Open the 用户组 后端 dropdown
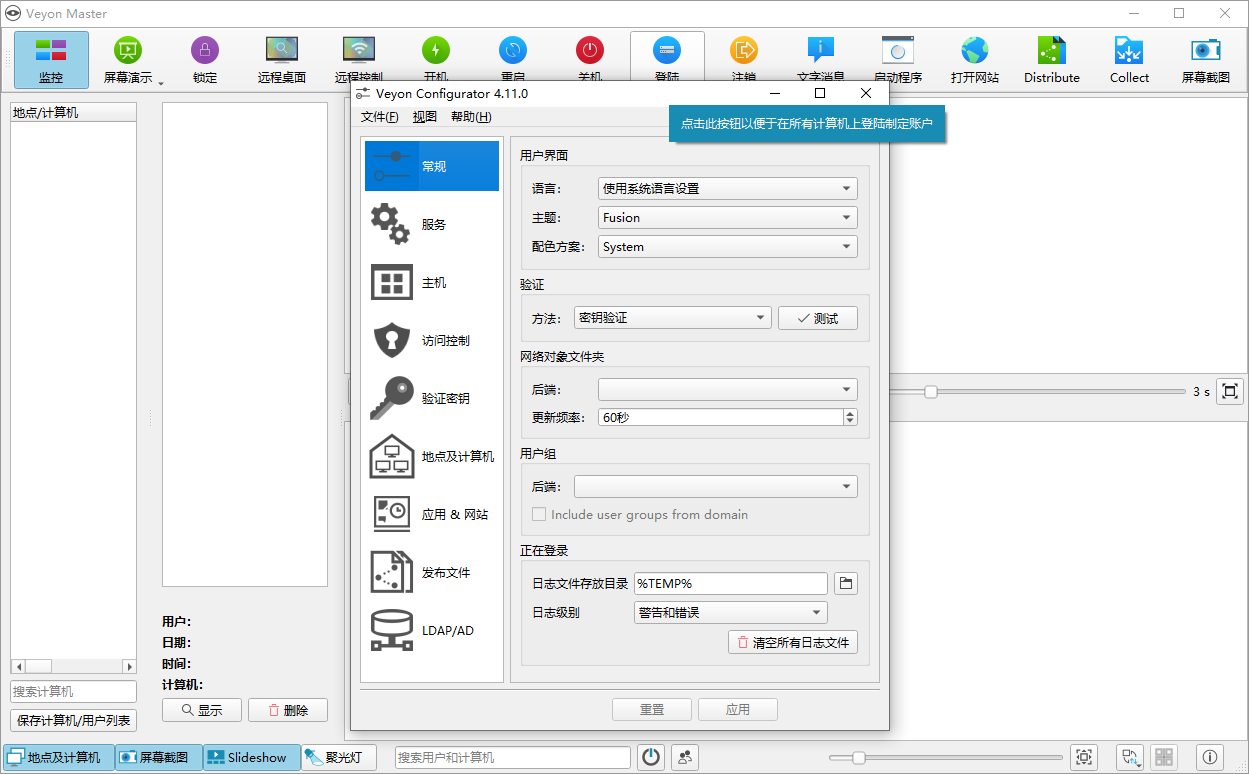The width and height of the screenshot is (1249, 774). click(715, 487)
